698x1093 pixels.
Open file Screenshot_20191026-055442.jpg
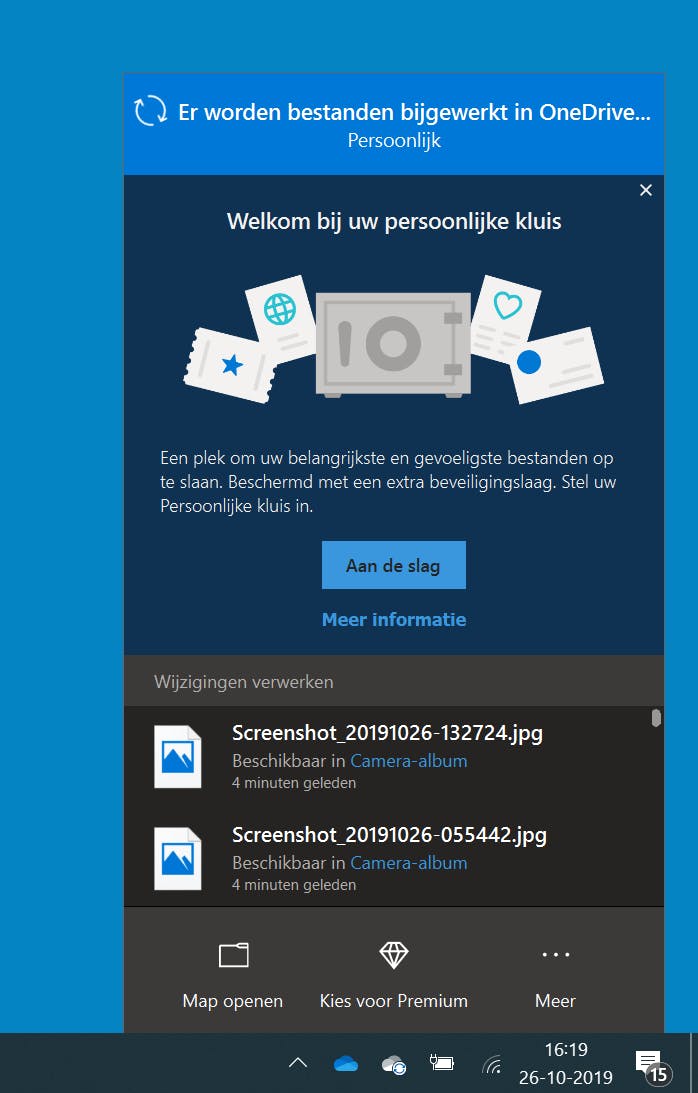click(389, 834)
